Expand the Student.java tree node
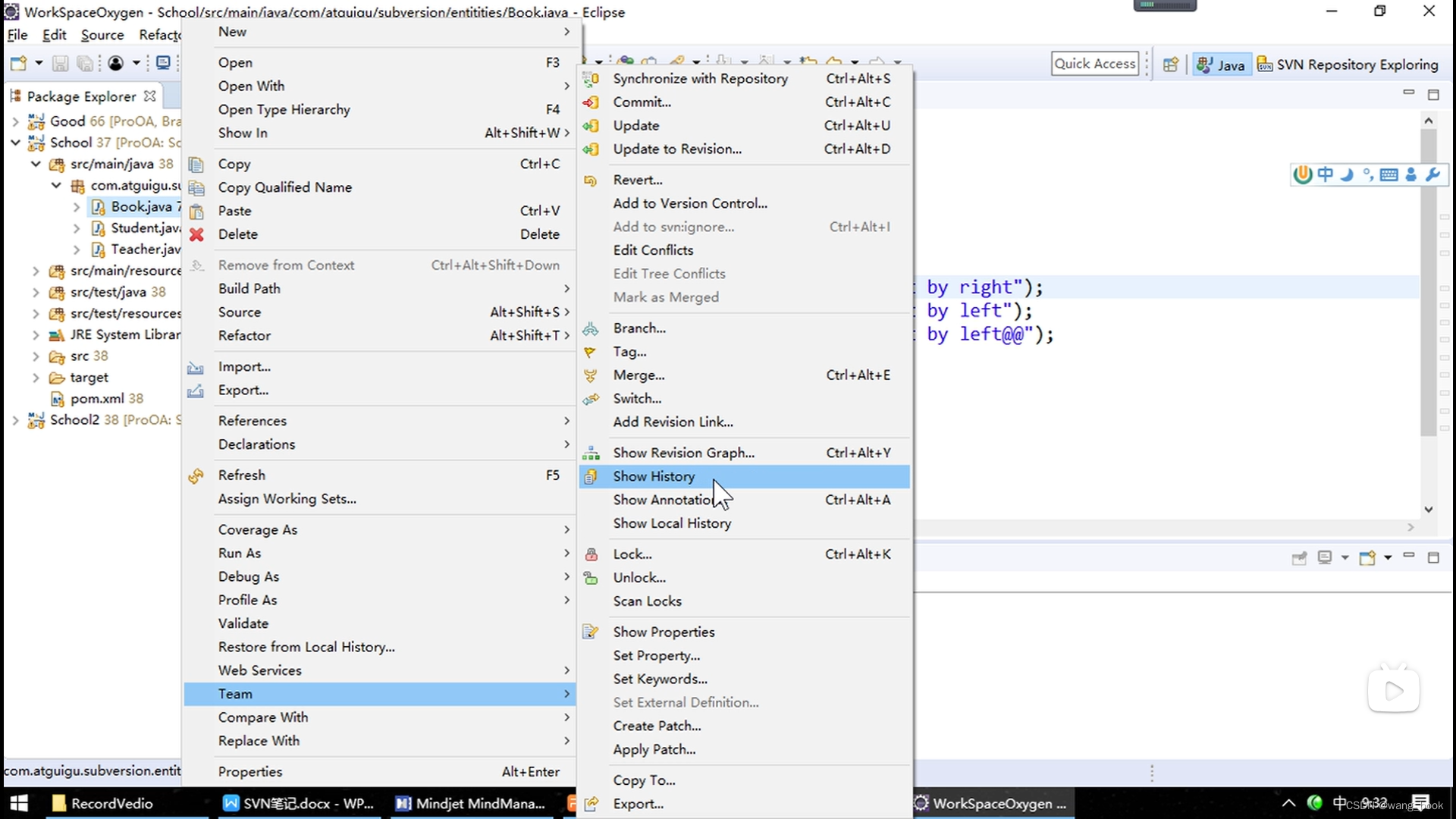Viewport: 1456px width, 819px height. 77,227
